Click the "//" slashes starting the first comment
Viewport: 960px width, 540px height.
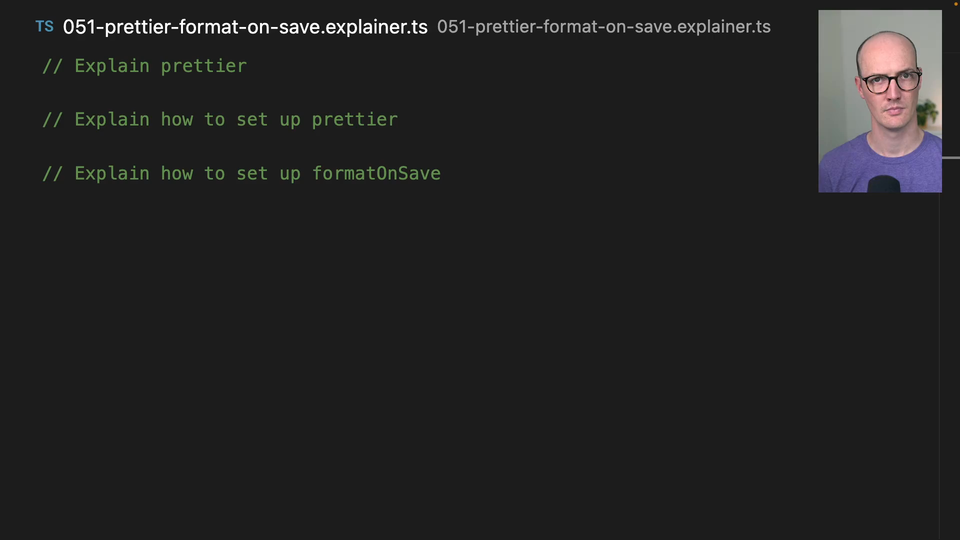coord(53,66)
